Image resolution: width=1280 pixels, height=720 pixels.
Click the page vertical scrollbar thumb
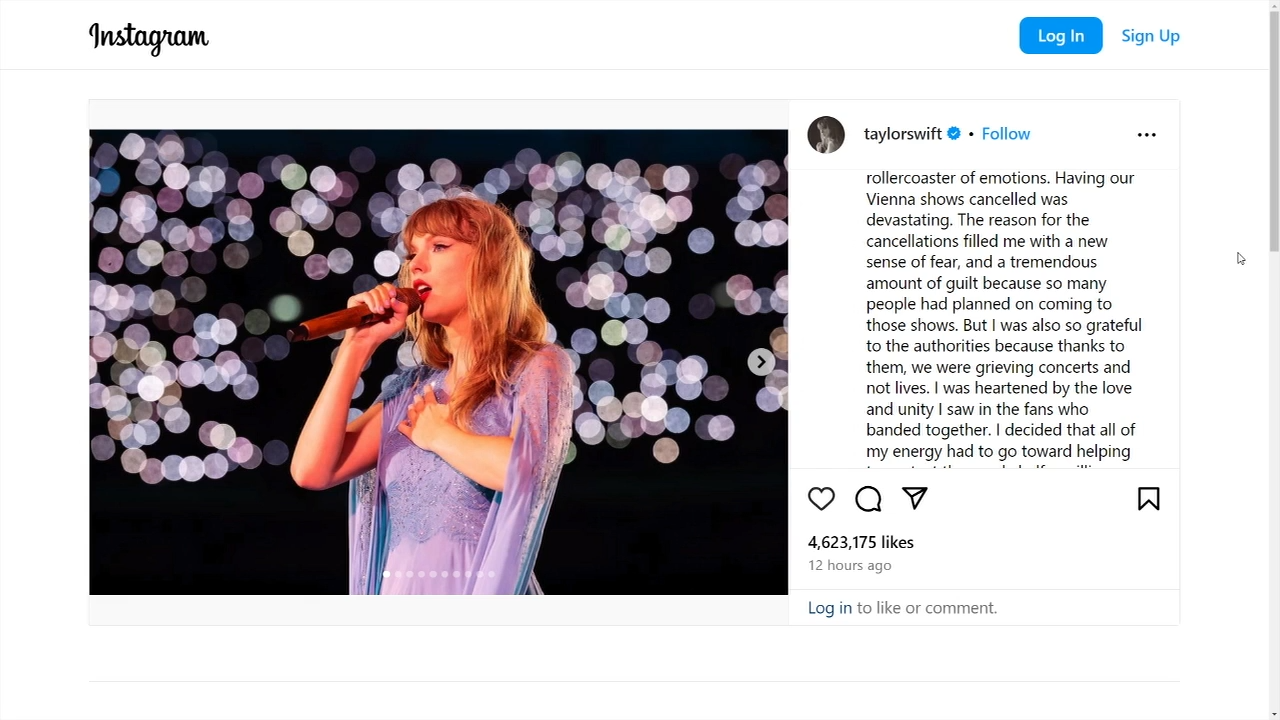[x=1273, y=130]
